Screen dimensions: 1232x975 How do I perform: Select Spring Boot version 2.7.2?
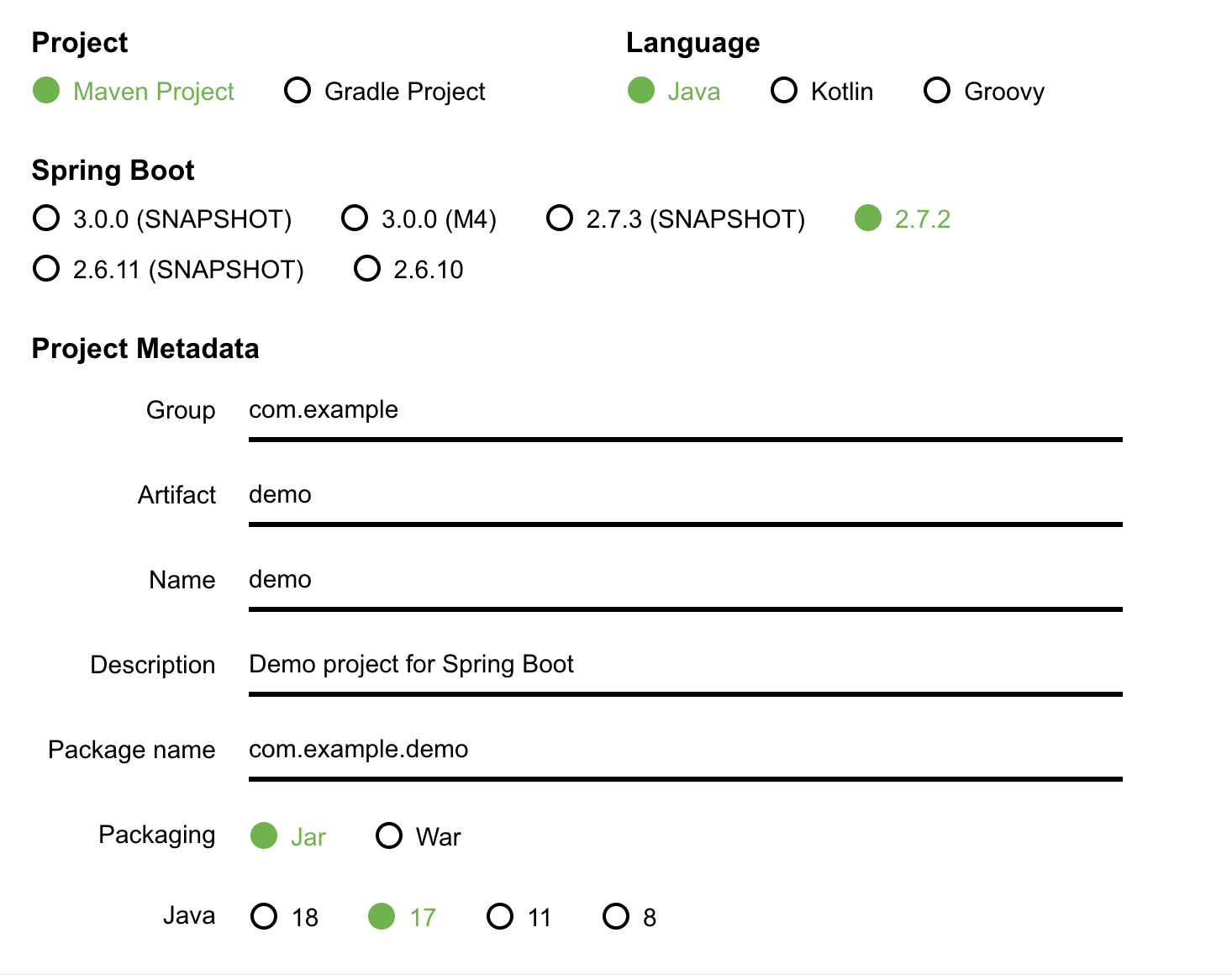(868, 219)
